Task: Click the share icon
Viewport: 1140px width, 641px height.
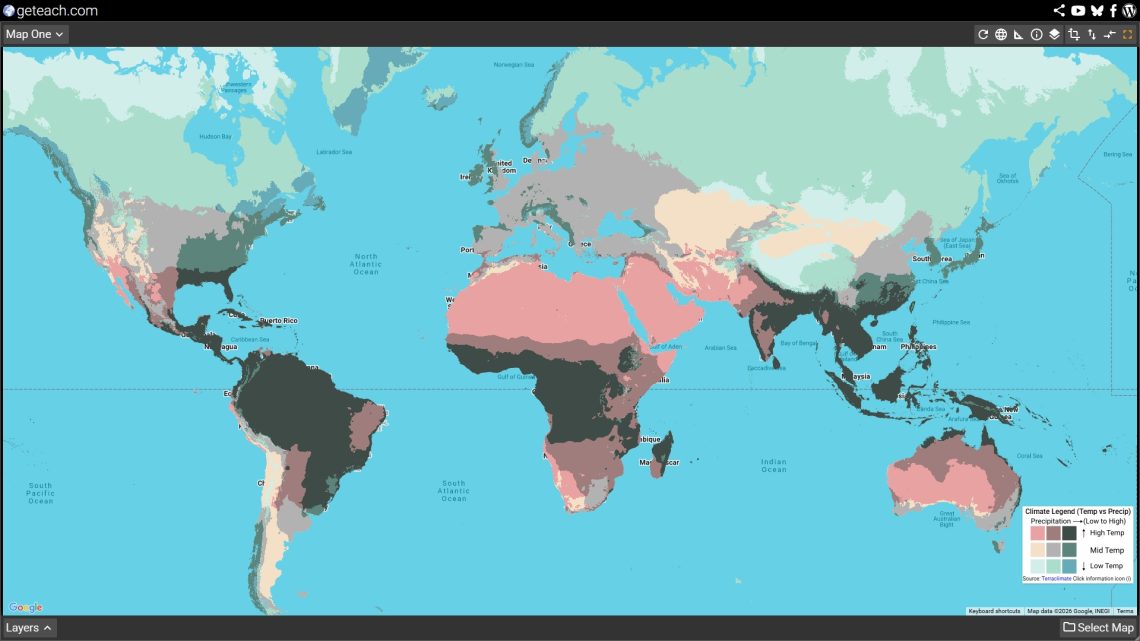Action: [1059, 11]
